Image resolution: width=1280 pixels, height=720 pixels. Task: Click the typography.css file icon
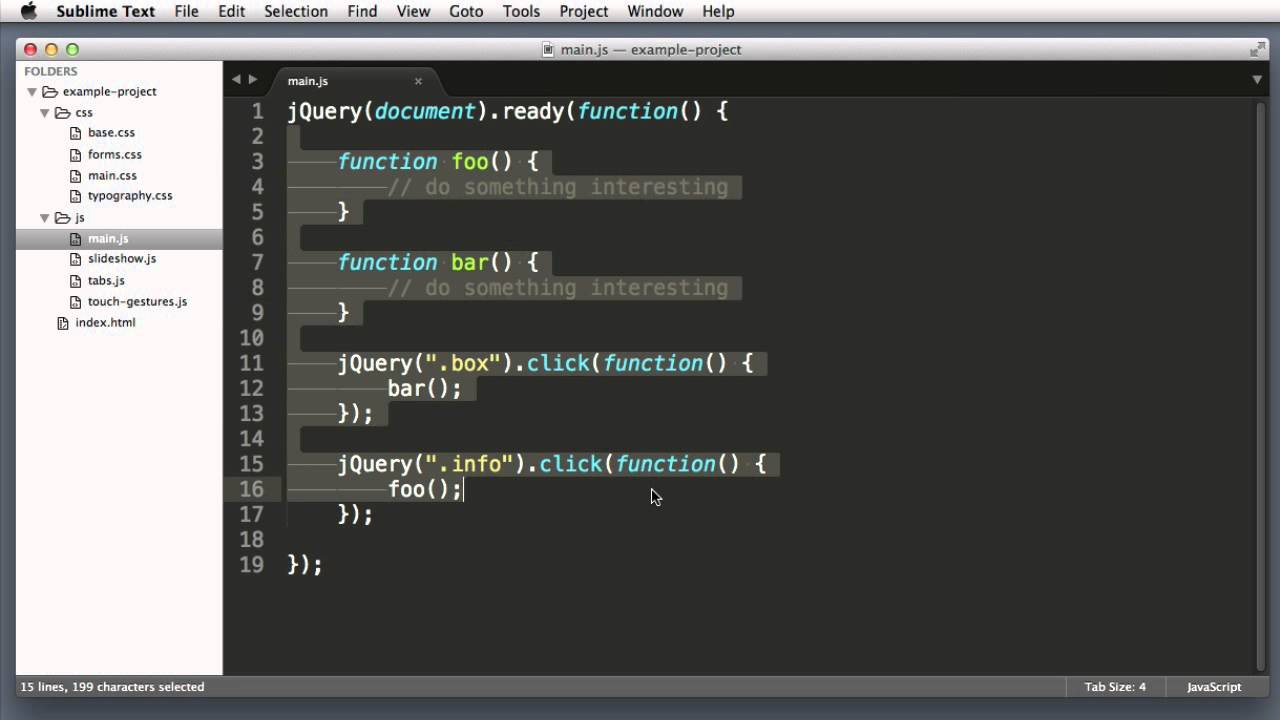click(x=76, y=196)
